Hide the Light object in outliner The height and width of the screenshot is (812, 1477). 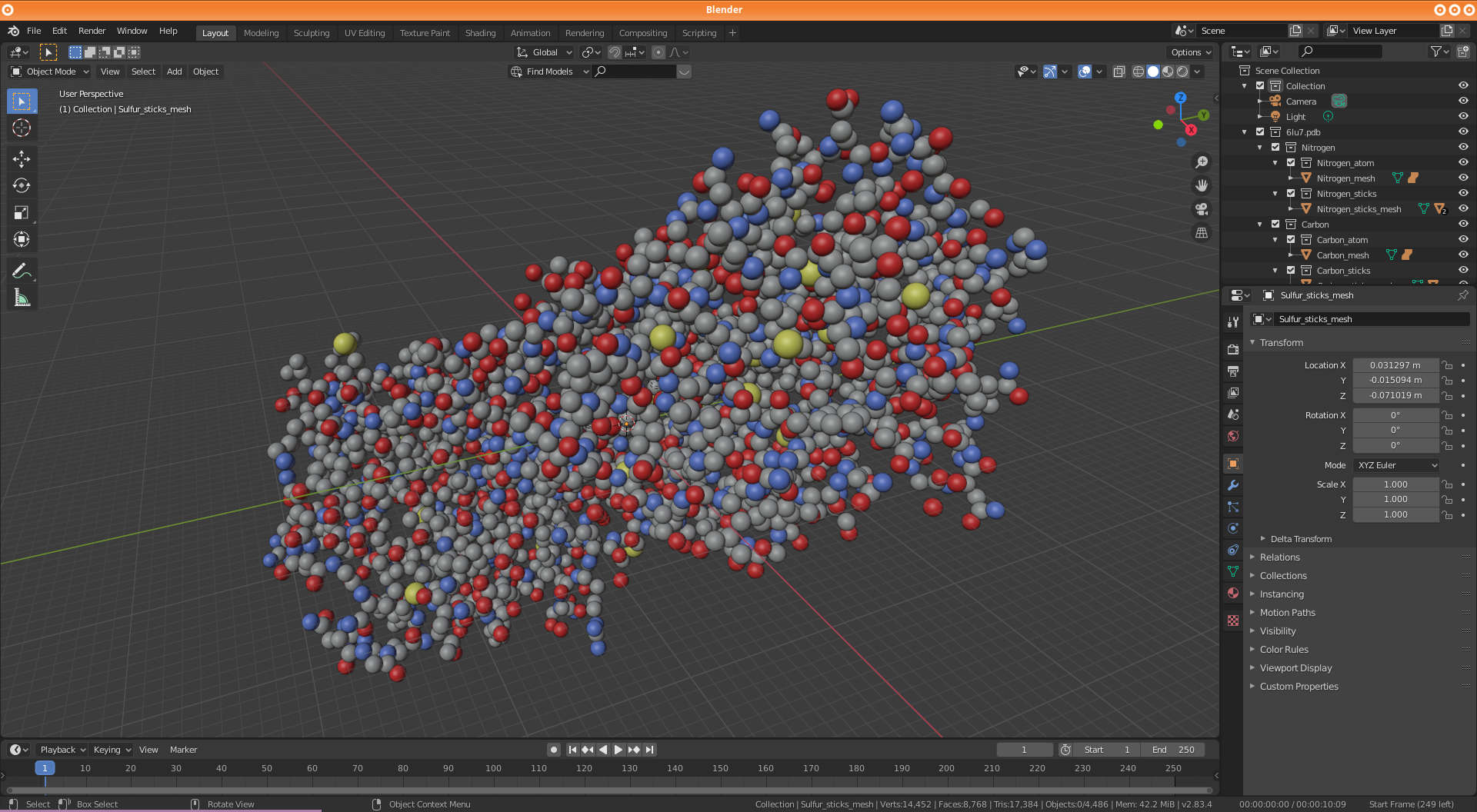1463,116
